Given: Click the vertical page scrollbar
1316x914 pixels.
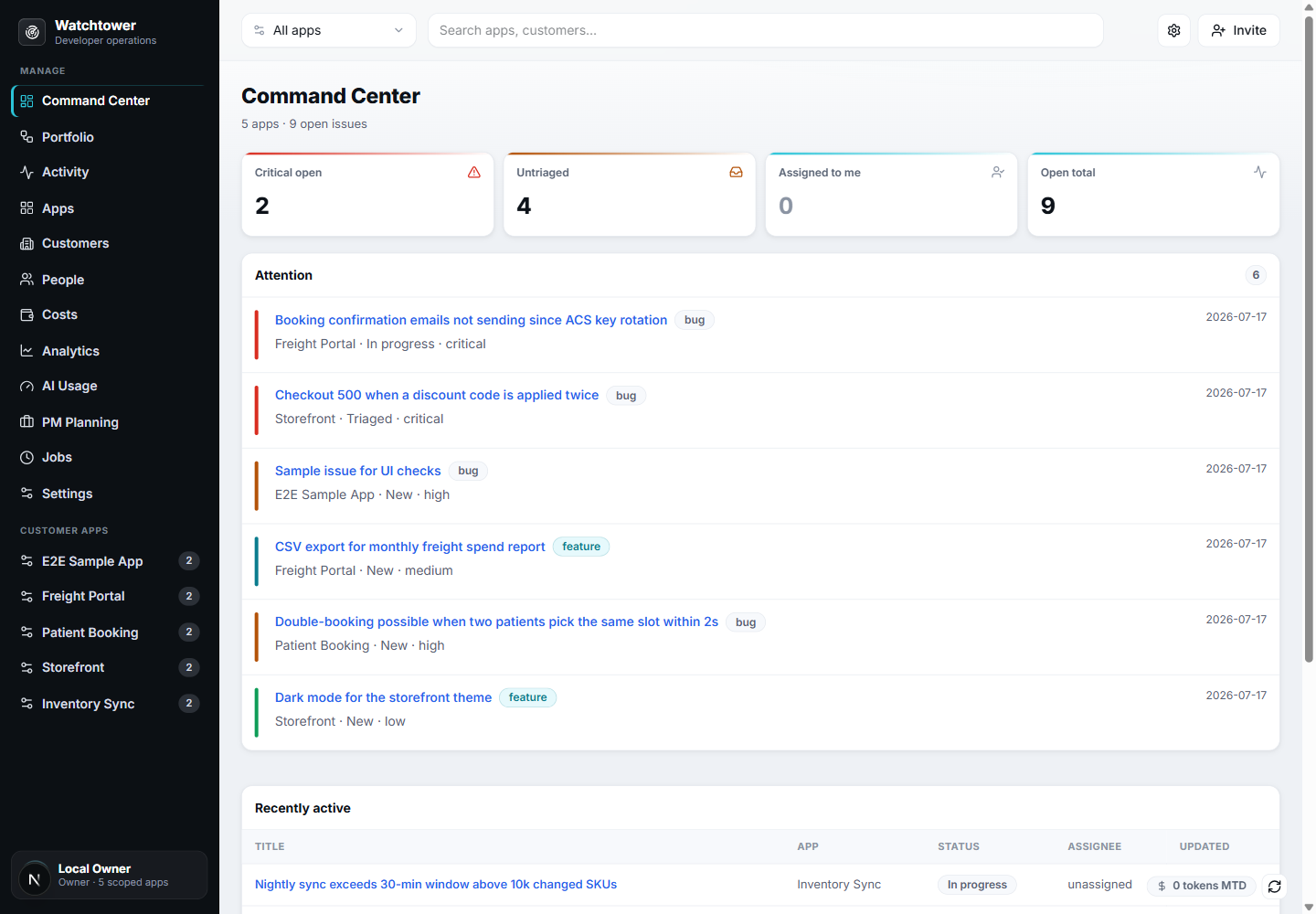Looking at the screenshot, I should [1309, 338].
